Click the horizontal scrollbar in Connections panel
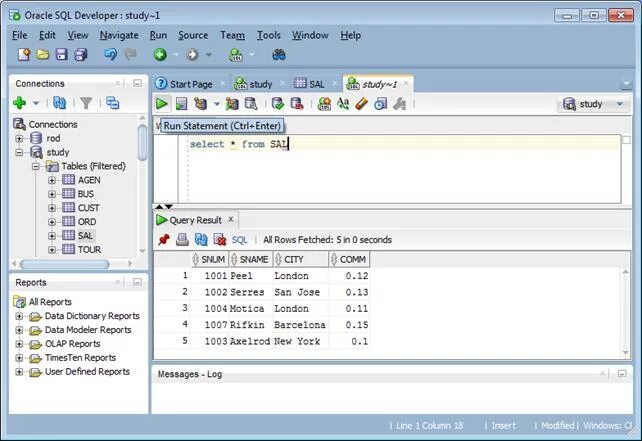 coord(65,264)
